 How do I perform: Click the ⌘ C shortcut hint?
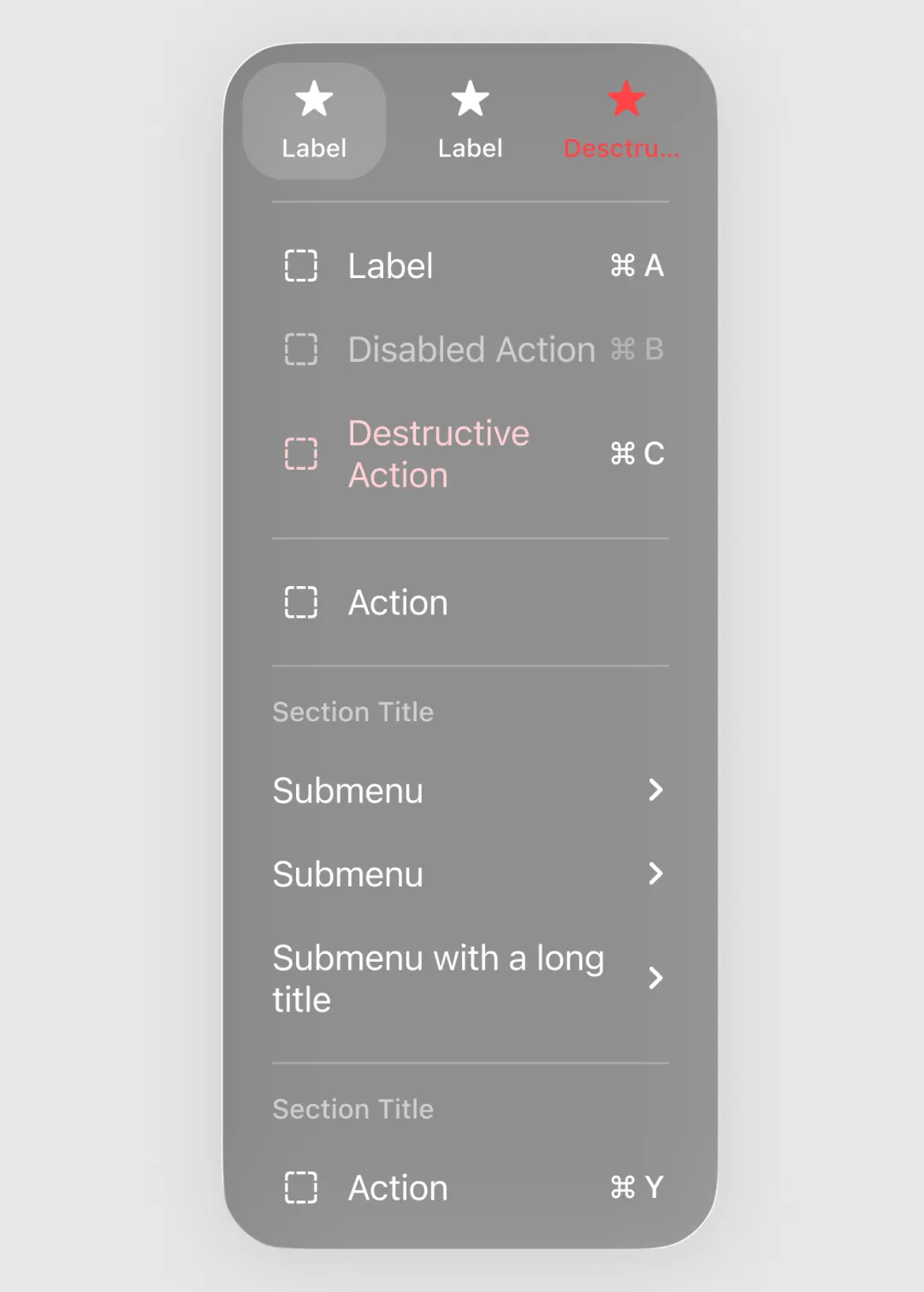(637, 453)
